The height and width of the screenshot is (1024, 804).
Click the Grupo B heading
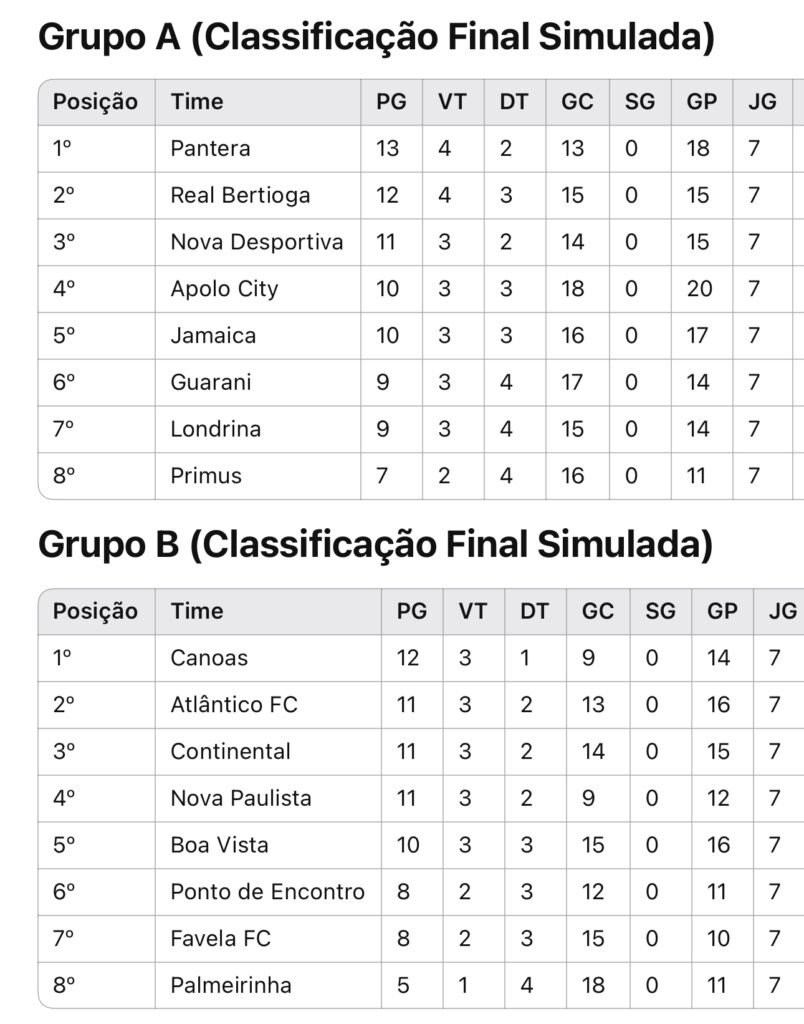pos(375,545)
